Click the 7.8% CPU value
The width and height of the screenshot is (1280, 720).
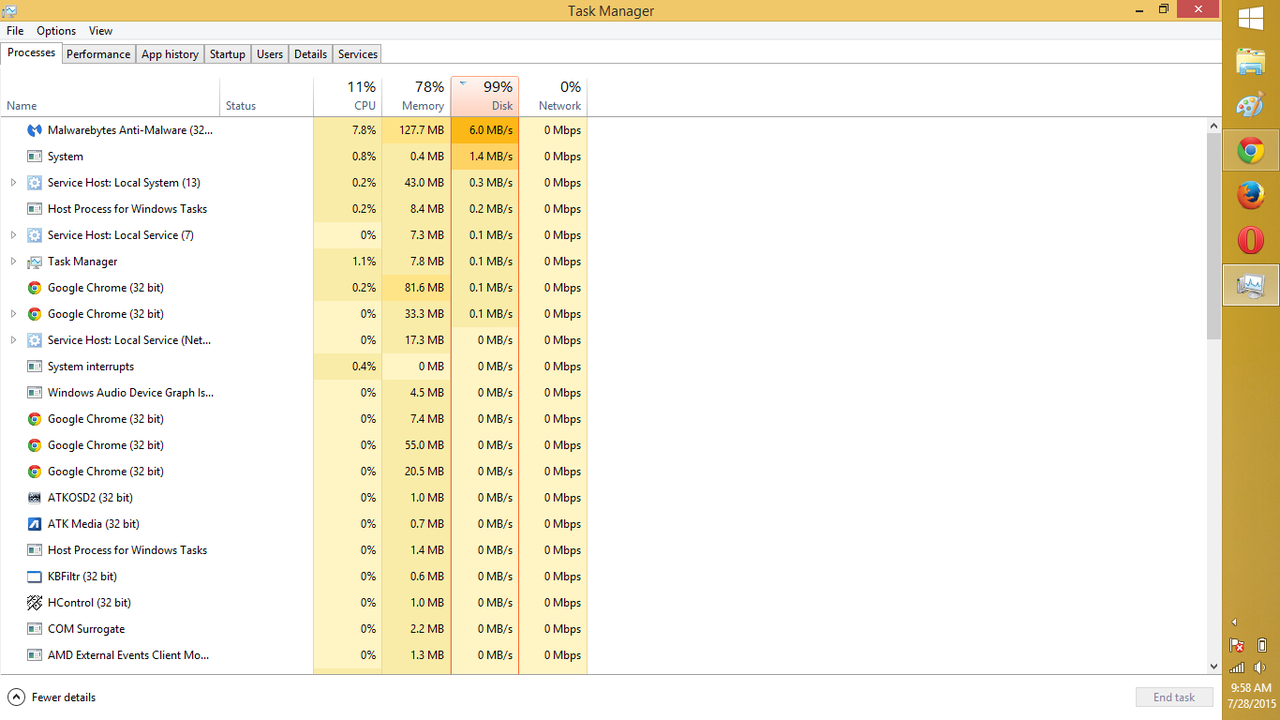[x=364, y=130]
